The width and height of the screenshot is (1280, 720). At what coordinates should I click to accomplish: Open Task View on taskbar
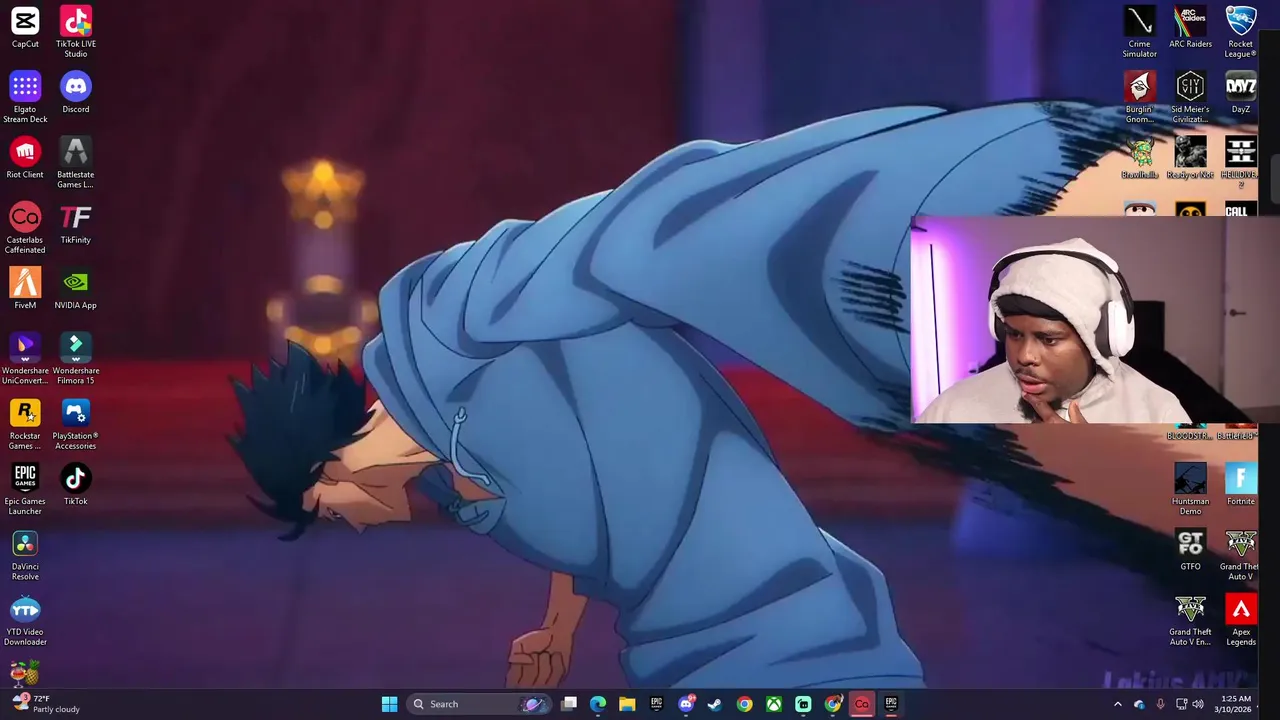[569, 704]
